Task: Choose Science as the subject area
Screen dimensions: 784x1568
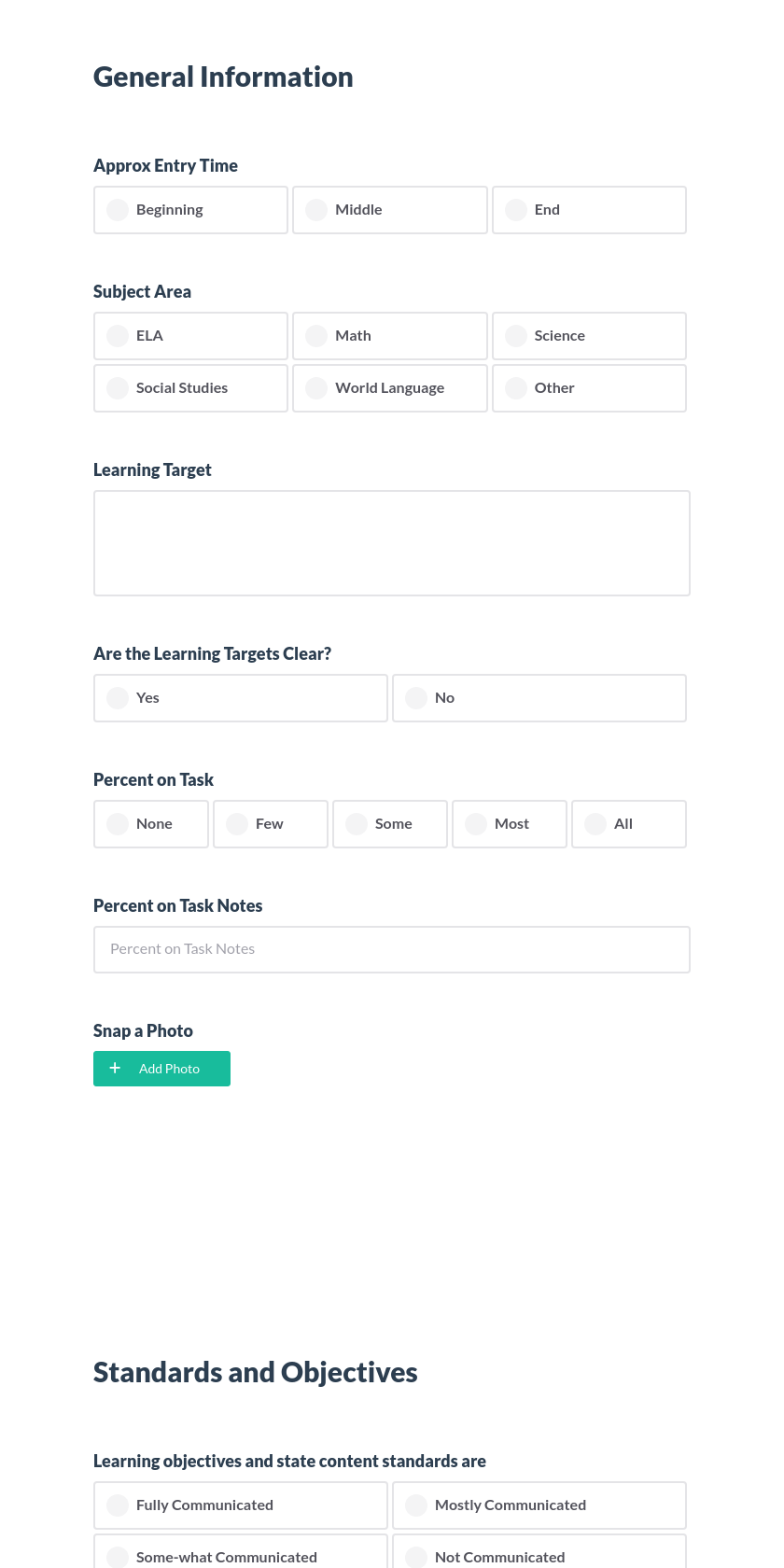Action: pos(589,335)
